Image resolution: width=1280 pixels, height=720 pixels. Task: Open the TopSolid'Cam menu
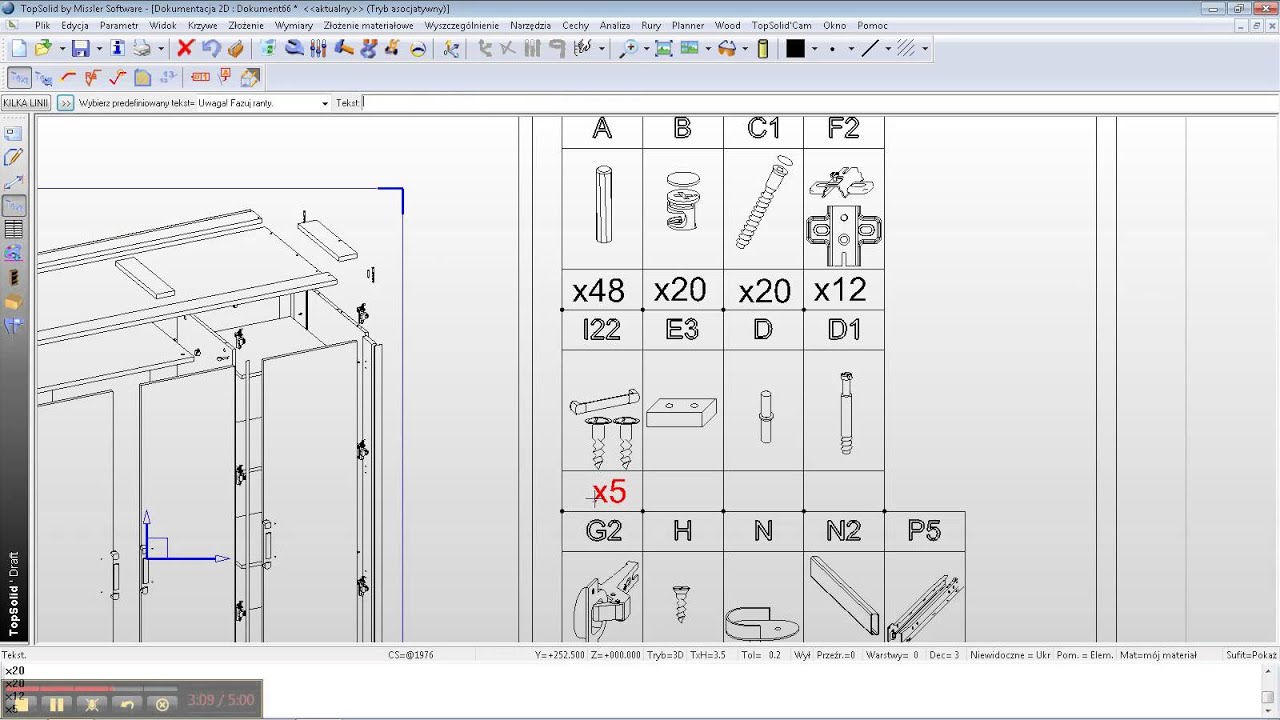782,25
